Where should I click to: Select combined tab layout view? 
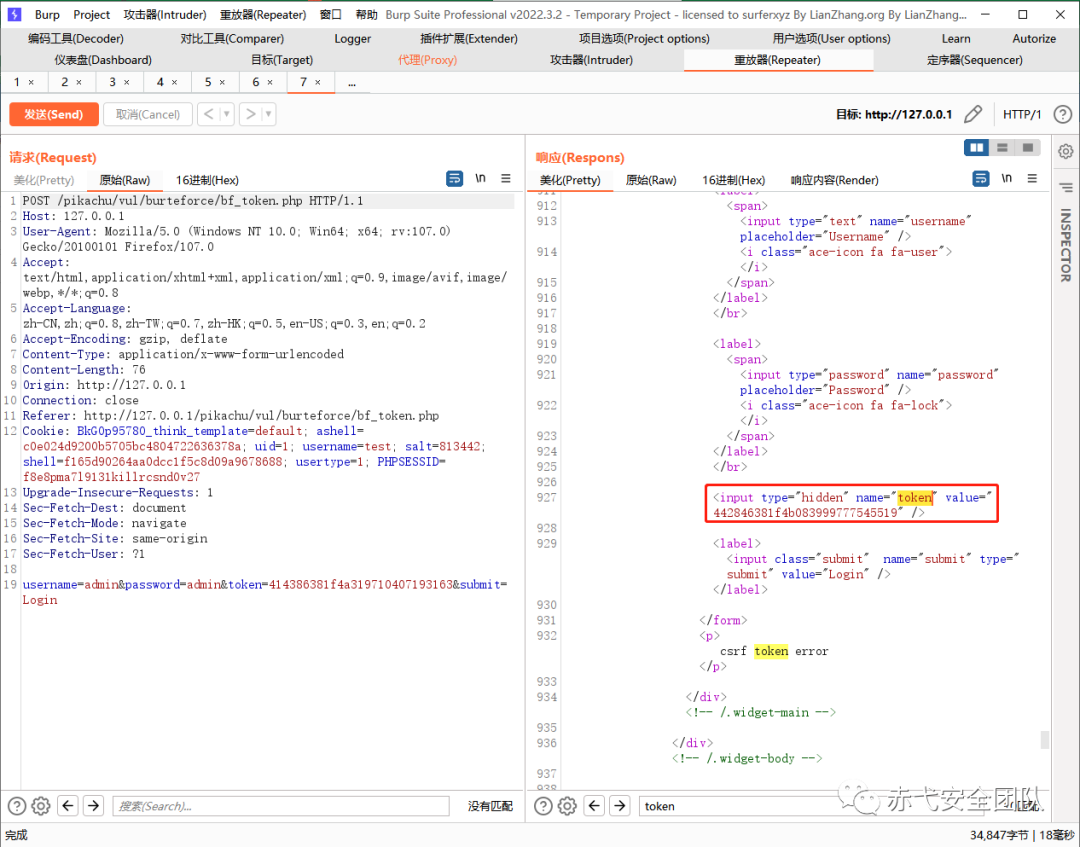pyautogui.click(x=1028, y=147)
